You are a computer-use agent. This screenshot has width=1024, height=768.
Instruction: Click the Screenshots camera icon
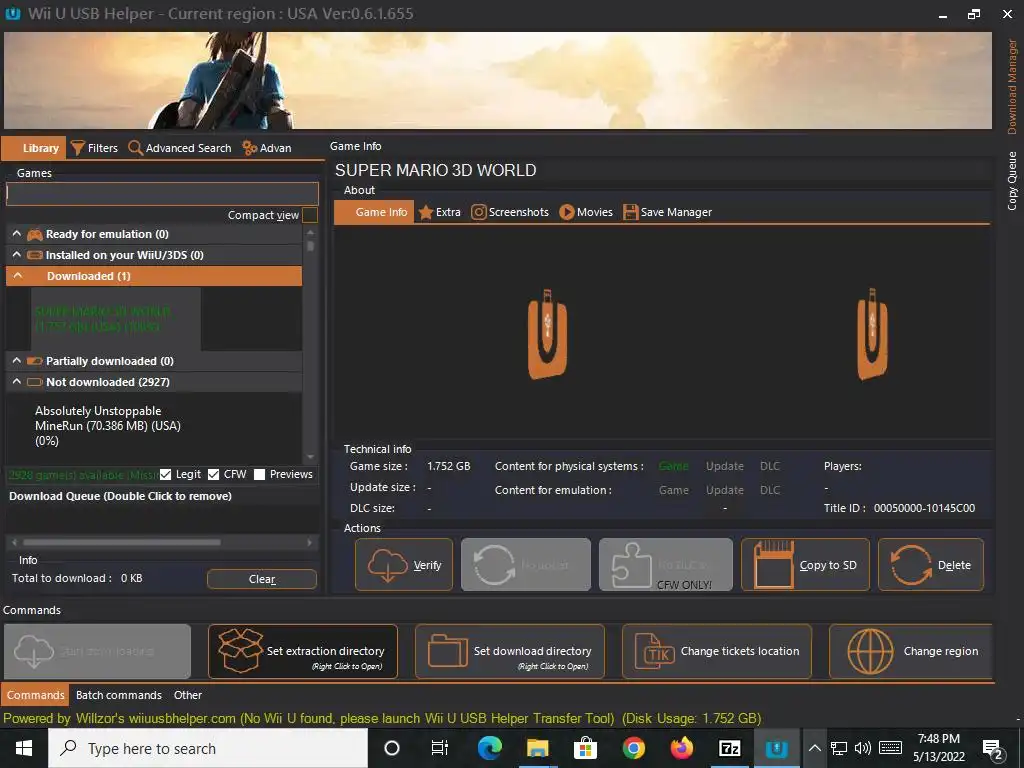479,212
